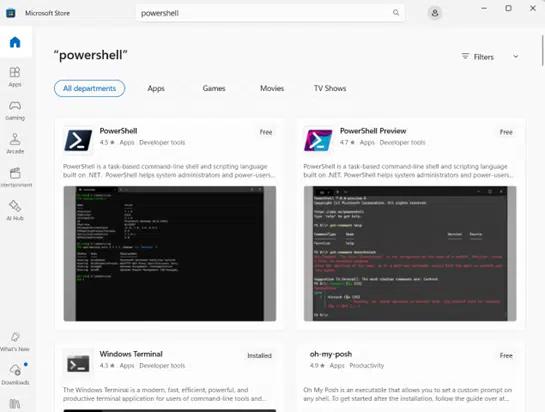Screen dimensions: 545x412
Task: Click PowerShell Preview 4.7 star rating
Action: coord(347,142)
